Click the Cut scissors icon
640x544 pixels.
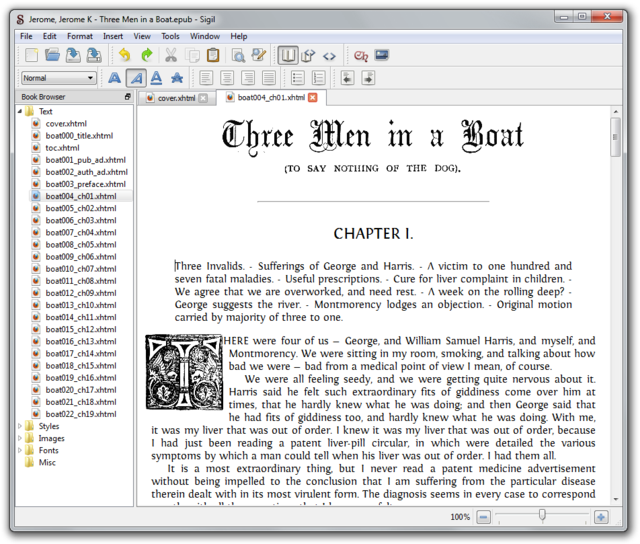(171, 55)
